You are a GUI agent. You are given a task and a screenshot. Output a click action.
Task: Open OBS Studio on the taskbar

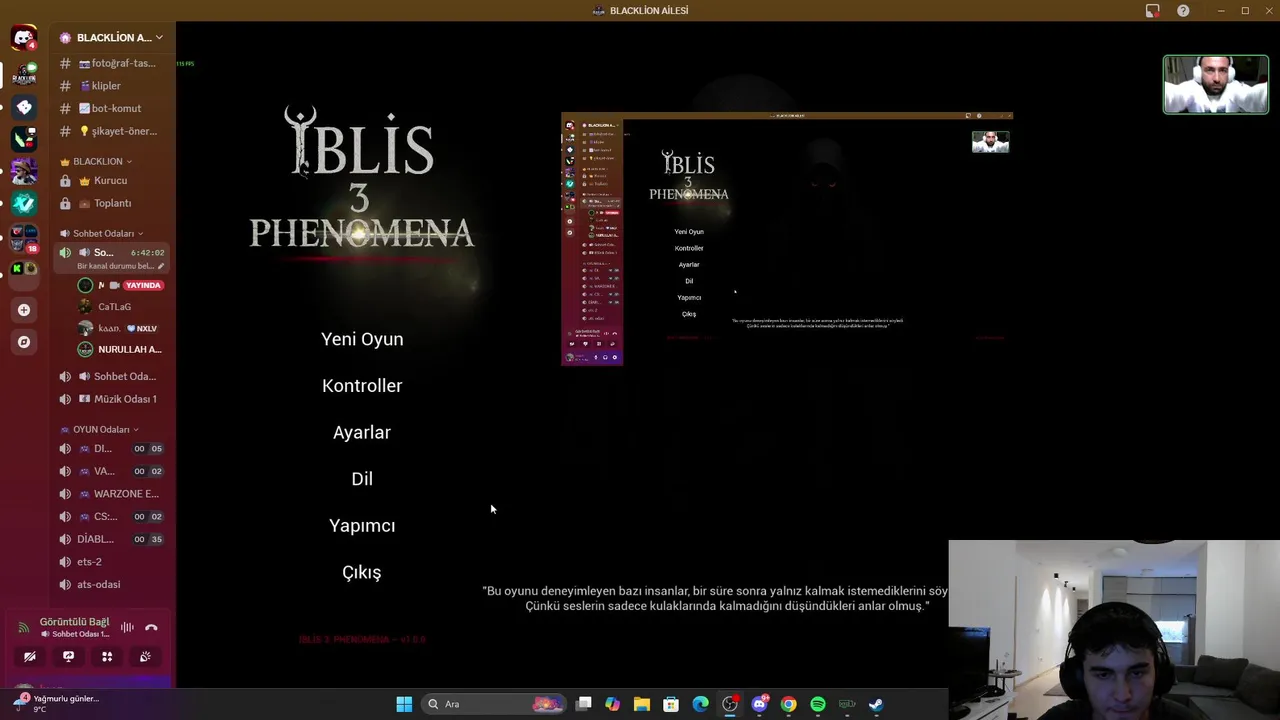point(730,704)
